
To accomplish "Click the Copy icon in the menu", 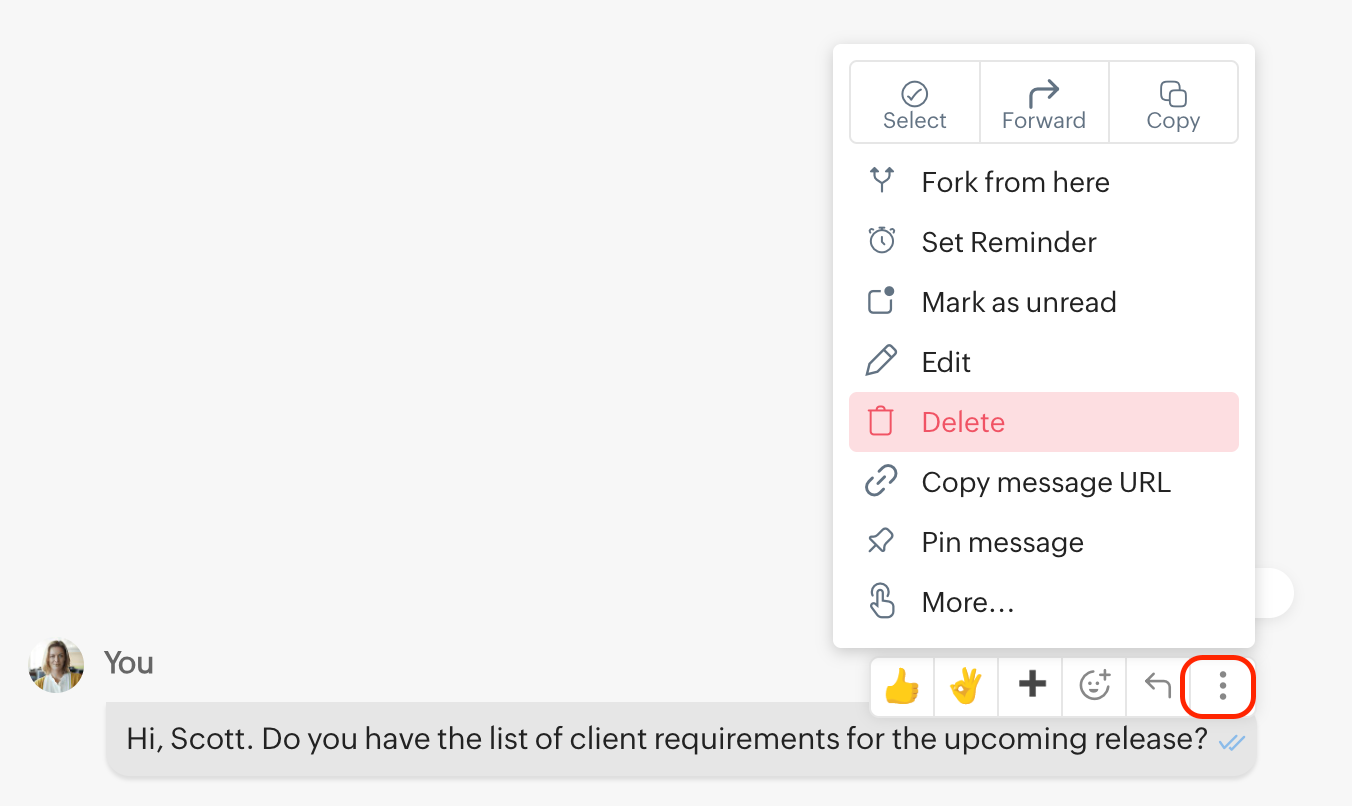I will tap(1173, 94).
